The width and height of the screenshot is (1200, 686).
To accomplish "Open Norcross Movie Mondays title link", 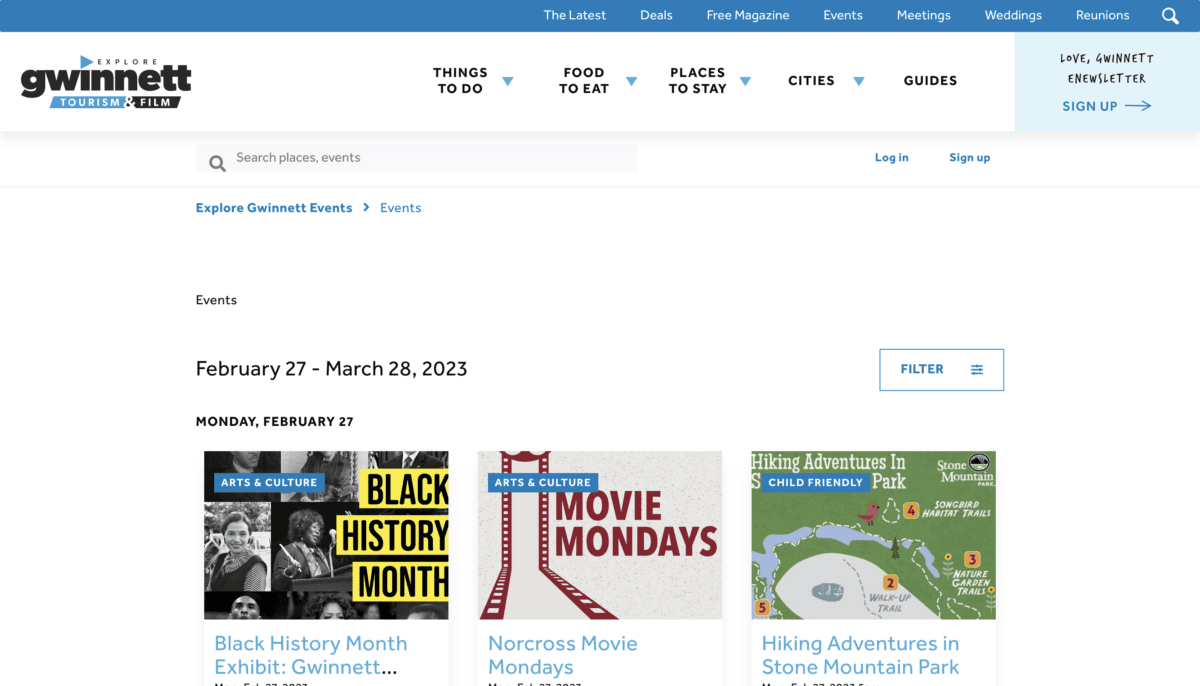I will (x=563, y=655).
